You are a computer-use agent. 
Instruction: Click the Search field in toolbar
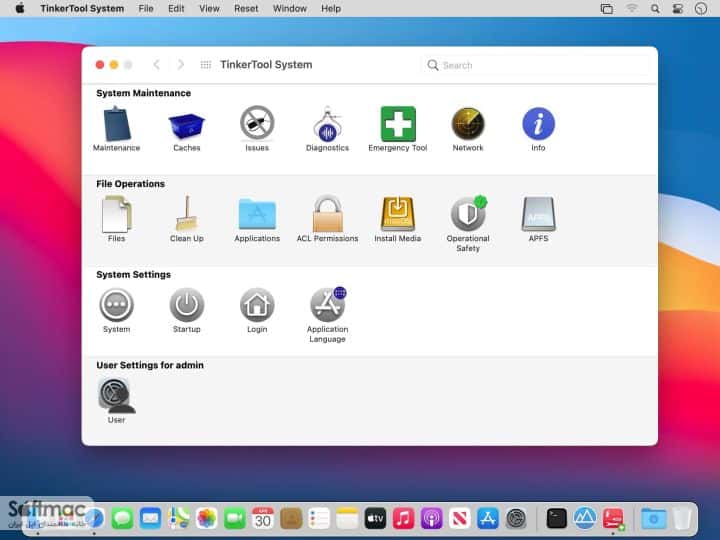pyautogui.click(x=535, y=65)
